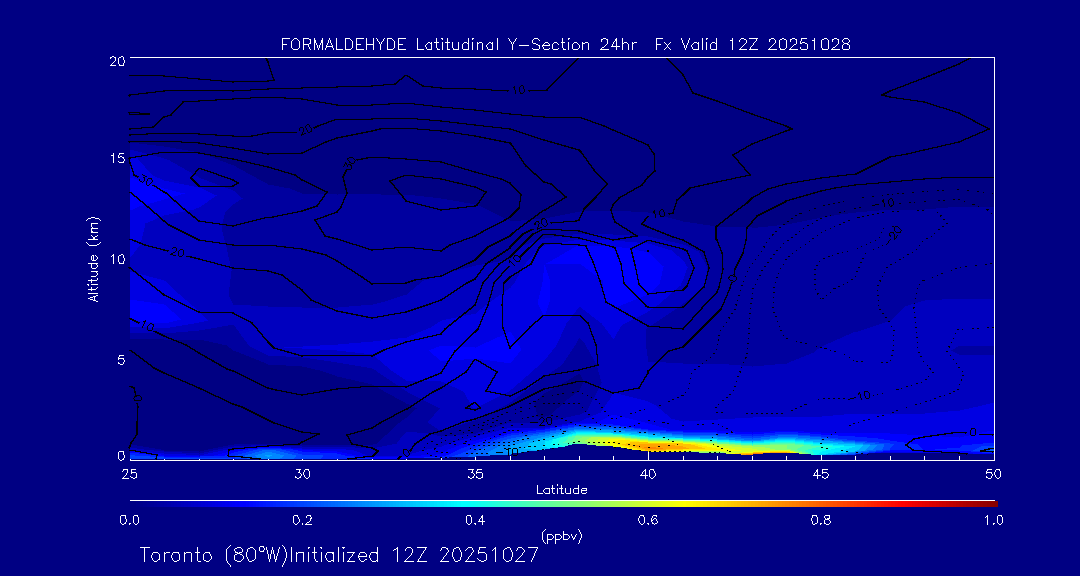This screenshot has height=576, width=1080.
Task: Click the 'Altitude (km)' y-axis label
Action: coord(93,258)
